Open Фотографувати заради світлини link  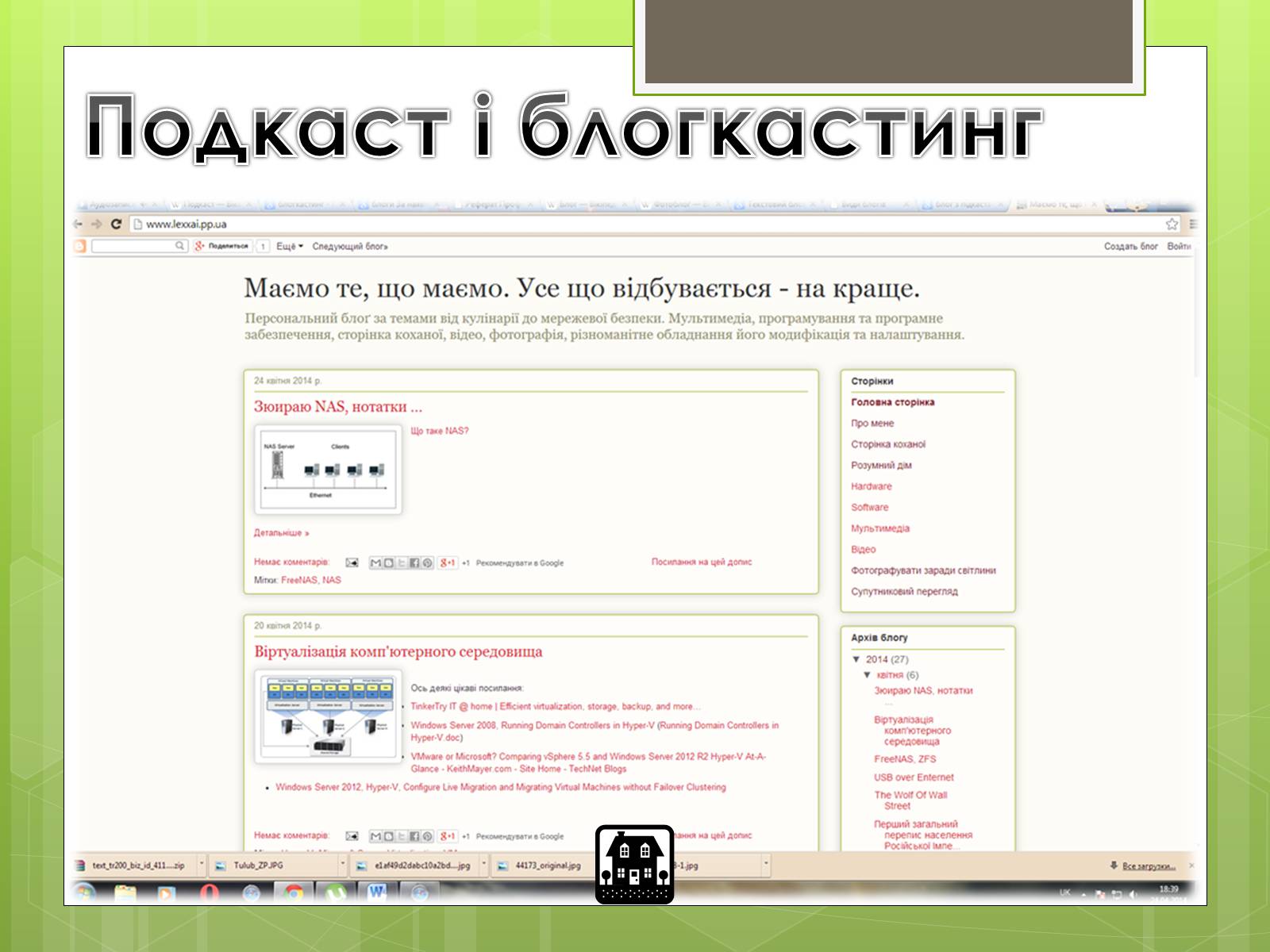923,570
